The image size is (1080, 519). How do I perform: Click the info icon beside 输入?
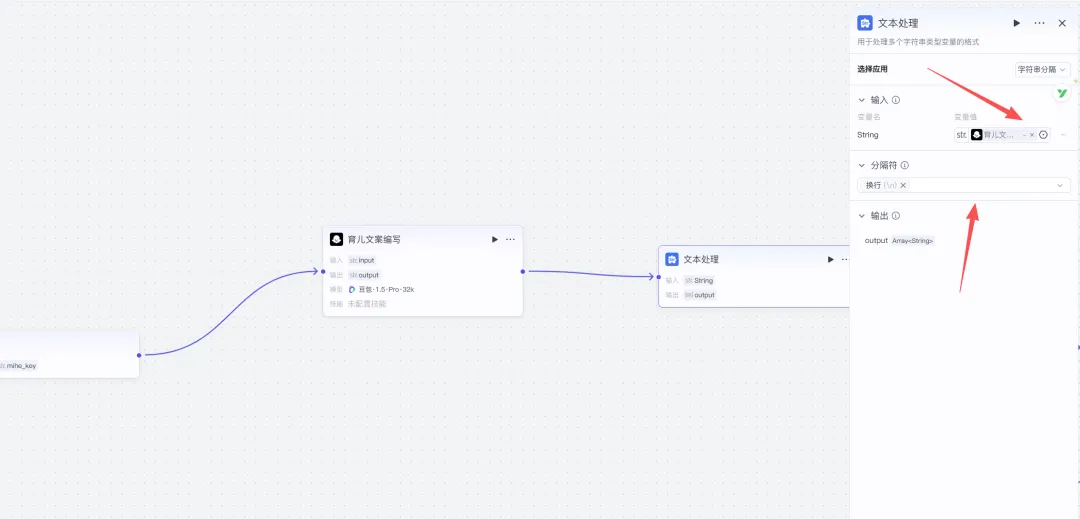point(896,100)
